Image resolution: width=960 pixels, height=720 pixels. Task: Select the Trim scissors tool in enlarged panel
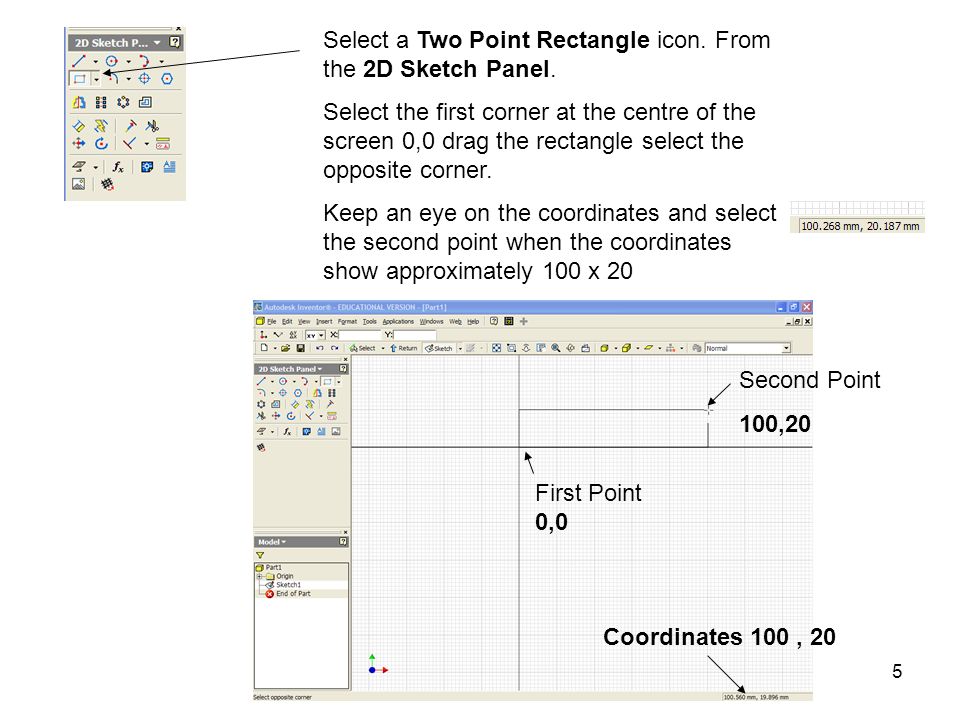point(152,126)
